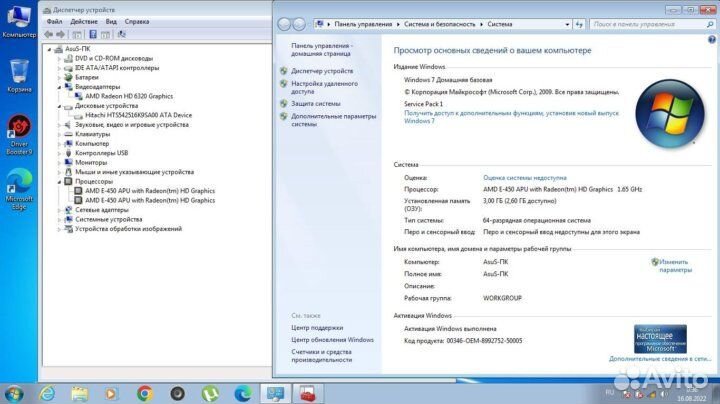This screenshot has width=720, height=404.
Task: Open the Recycle Bin desktop icon
Action: pos(19,76)
